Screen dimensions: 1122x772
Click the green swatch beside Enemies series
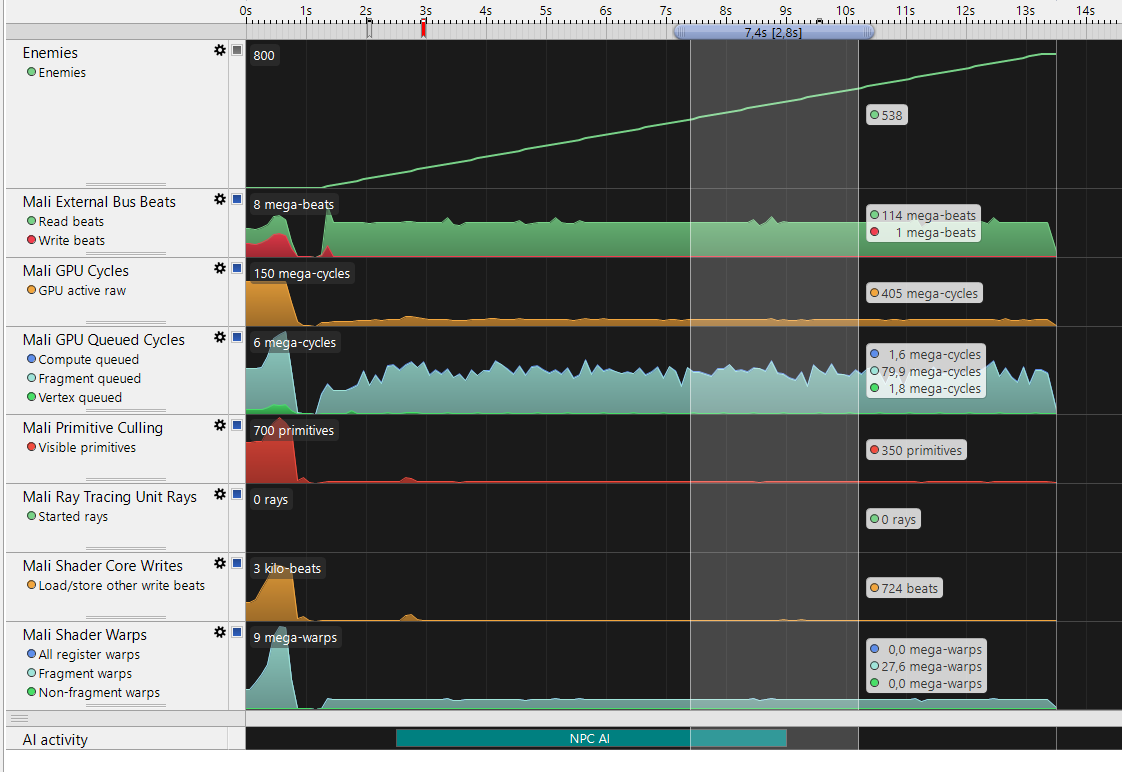point(31,72)
